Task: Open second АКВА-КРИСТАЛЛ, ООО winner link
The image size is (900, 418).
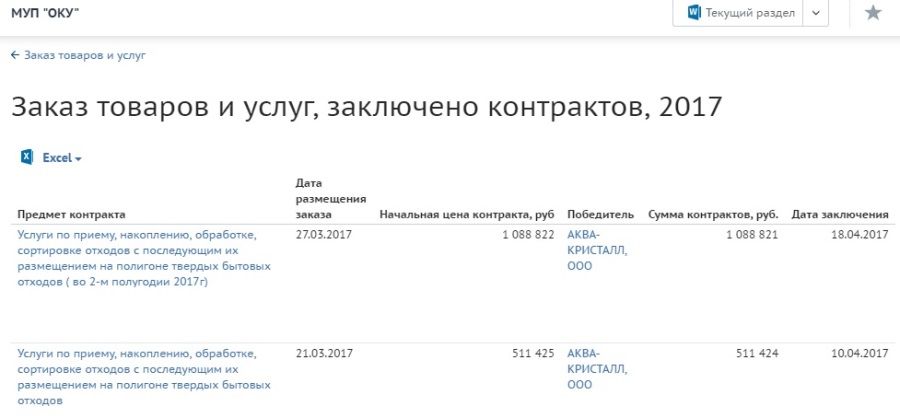Action: pyautogui.click(x=597, y=369)
